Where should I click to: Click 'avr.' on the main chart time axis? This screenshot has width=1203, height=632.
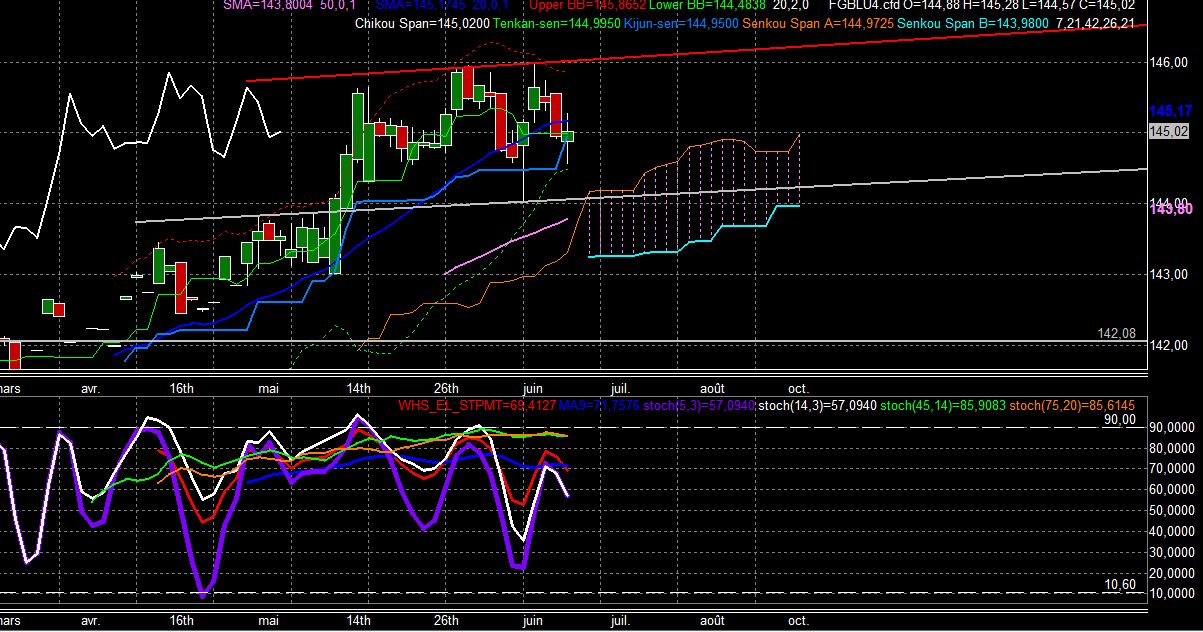click(x=91, y=388)
